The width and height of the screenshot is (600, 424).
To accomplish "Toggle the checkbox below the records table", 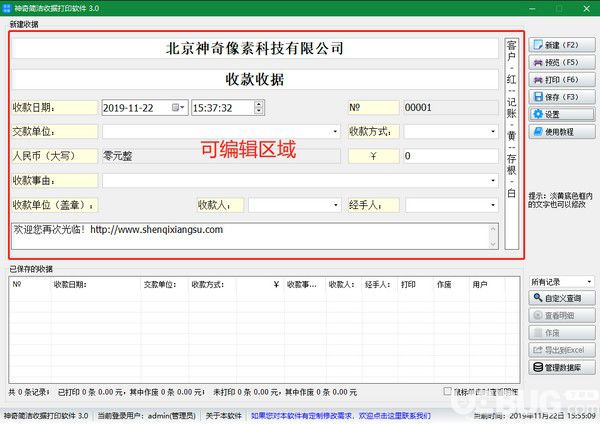I will (447, 391).
